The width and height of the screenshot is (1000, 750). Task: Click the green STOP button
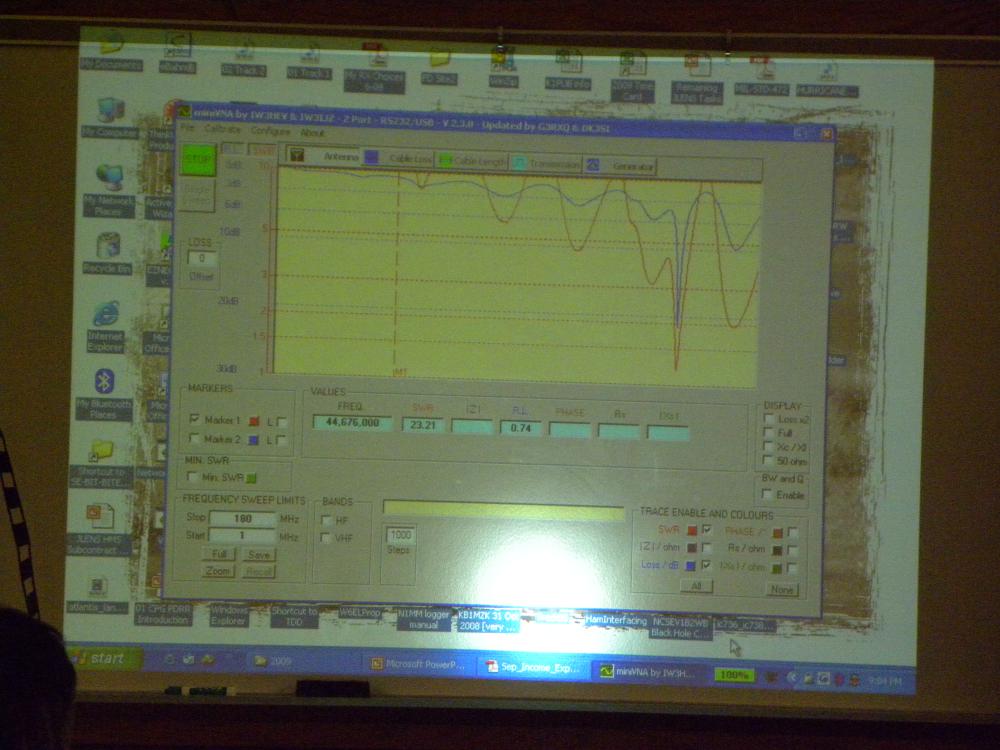tap(198, 160)
